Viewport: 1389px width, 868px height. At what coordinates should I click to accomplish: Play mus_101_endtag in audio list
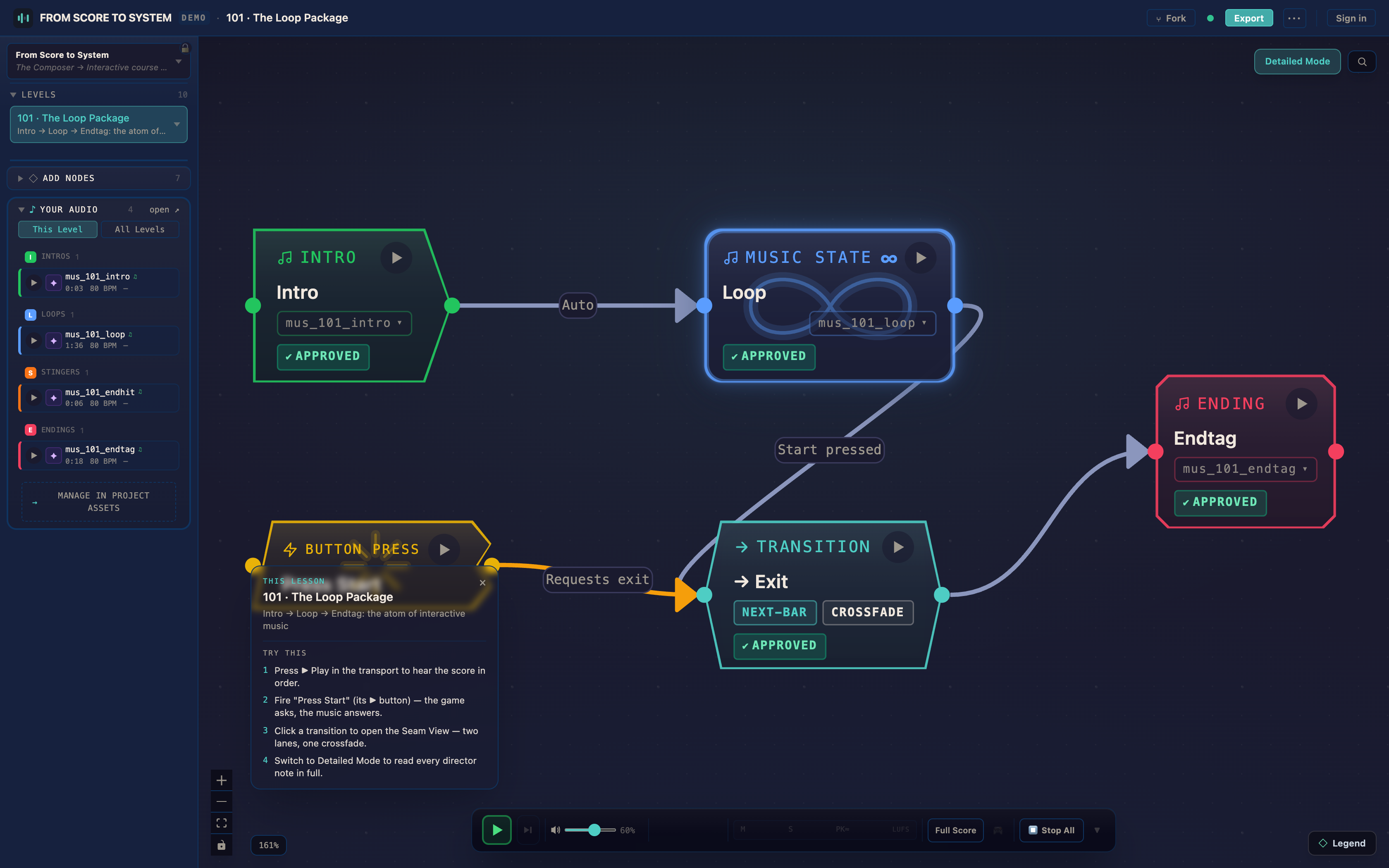tap(34, 455)
